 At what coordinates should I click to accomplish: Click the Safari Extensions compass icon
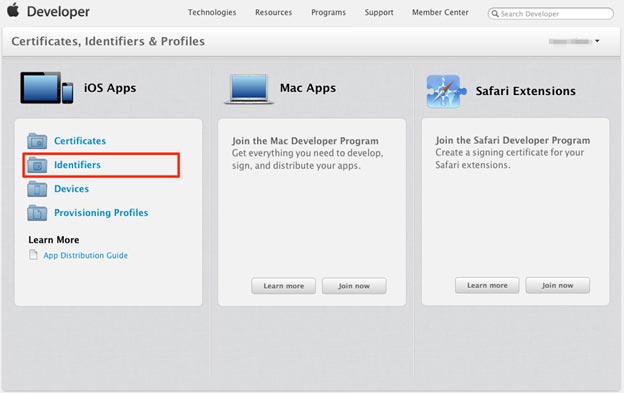[x=446, y=91]
